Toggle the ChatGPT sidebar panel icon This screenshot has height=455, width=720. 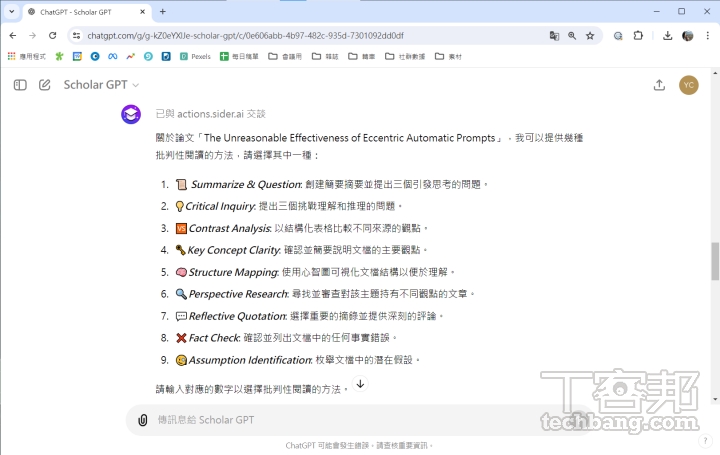pos(20,85)
